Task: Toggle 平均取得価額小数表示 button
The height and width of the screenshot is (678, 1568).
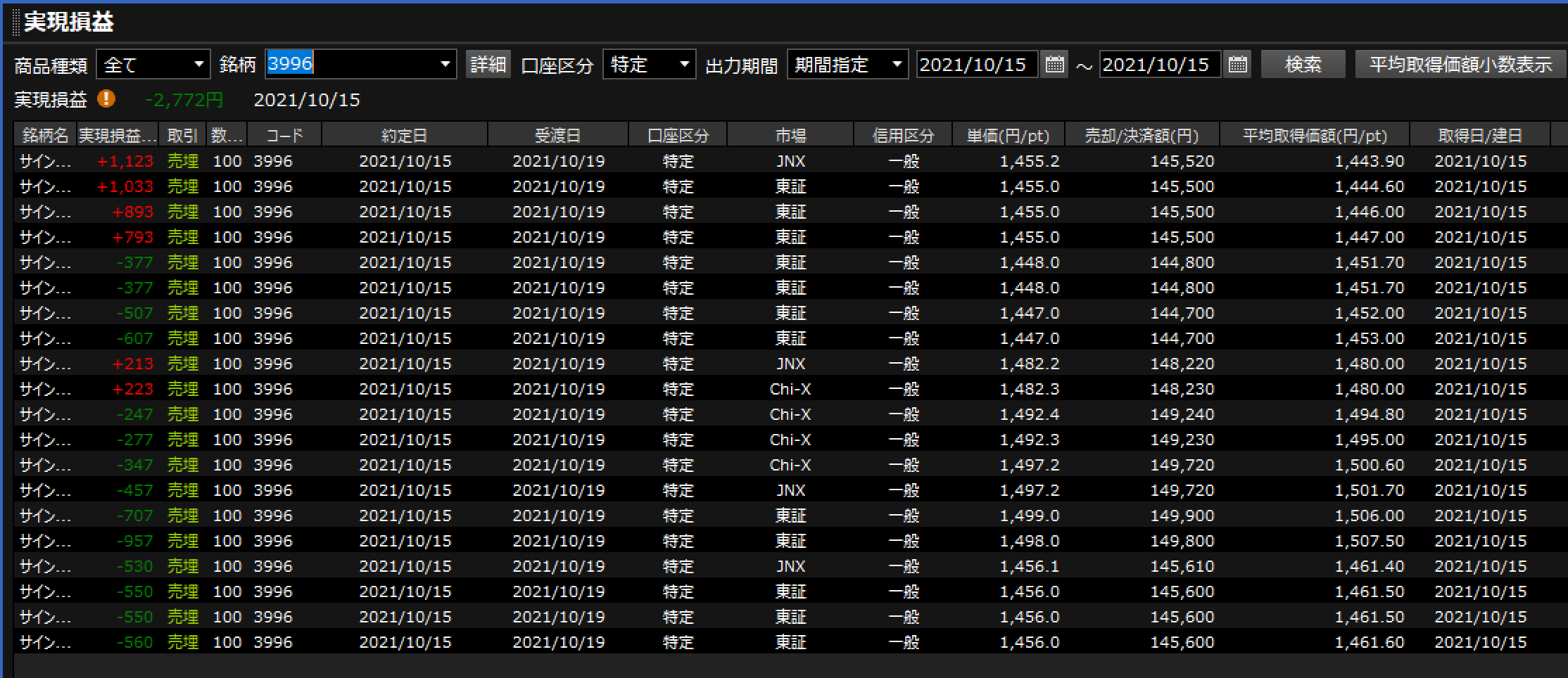Action: tap(1460, 65)
